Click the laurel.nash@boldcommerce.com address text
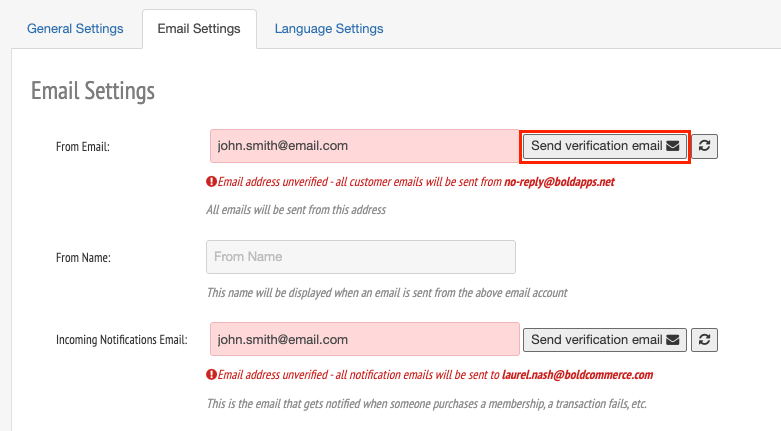781x431 pixels. pos(577,375)
